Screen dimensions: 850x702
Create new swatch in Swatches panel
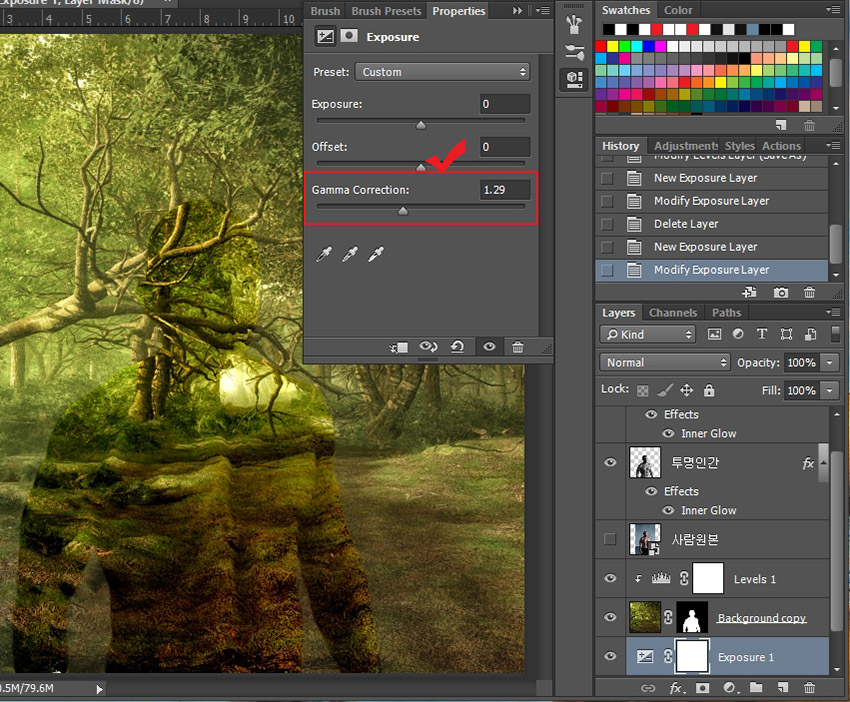click(781, 126)
